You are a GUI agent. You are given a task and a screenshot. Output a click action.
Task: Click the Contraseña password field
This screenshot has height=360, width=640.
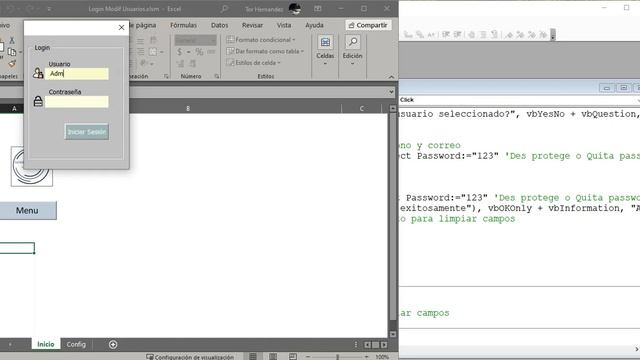[77, 102]
